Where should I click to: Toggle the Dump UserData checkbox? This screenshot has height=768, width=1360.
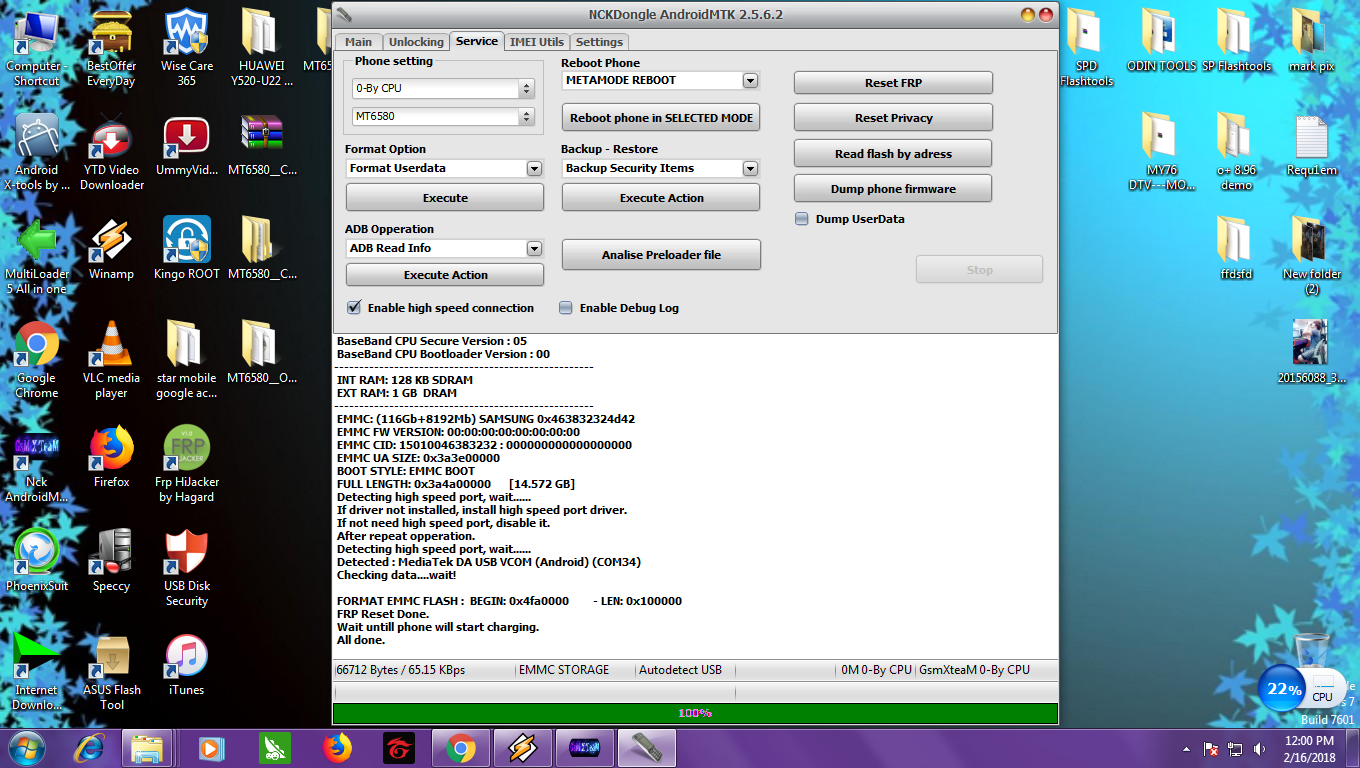click(802, 219)
